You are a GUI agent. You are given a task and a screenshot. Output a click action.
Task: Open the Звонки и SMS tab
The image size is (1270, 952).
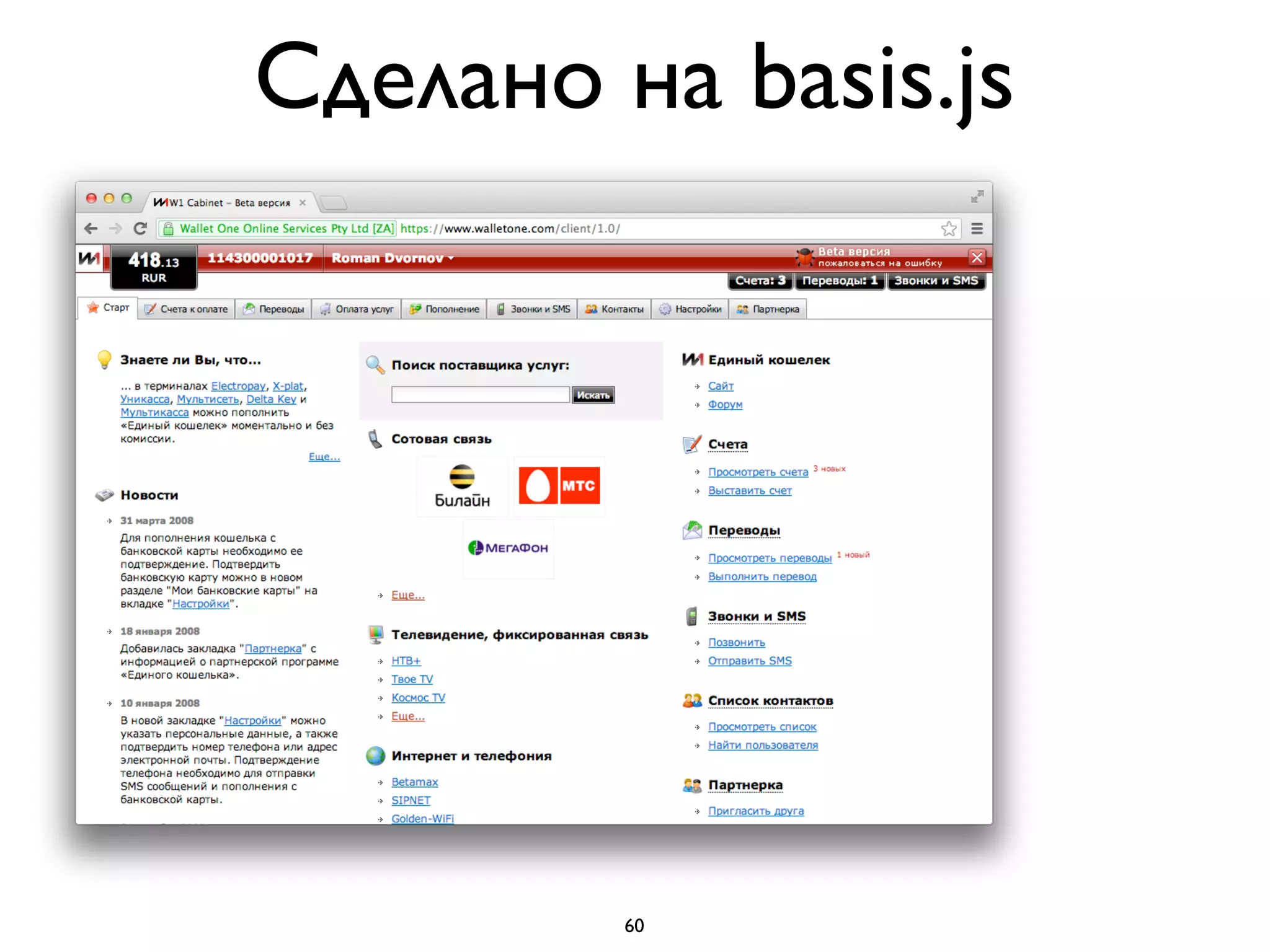pyautogui.click(x=533, y=309)
